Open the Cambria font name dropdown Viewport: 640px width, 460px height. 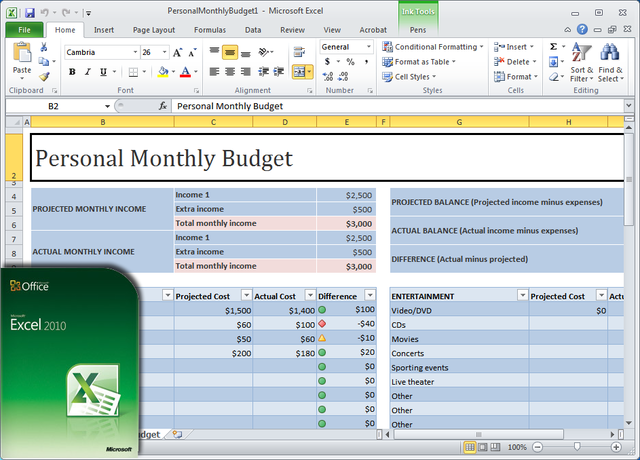(135, 52)
